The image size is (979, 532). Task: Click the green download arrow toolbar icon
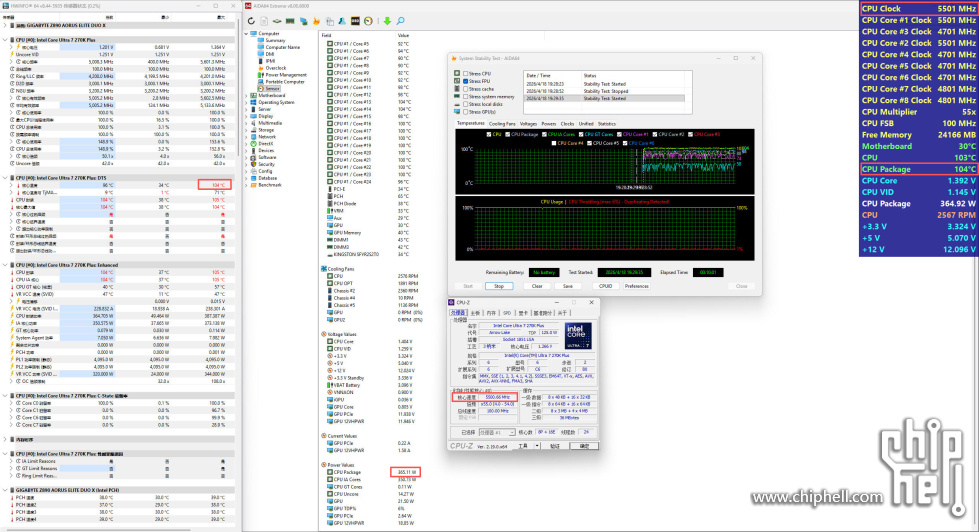point(387,21)
